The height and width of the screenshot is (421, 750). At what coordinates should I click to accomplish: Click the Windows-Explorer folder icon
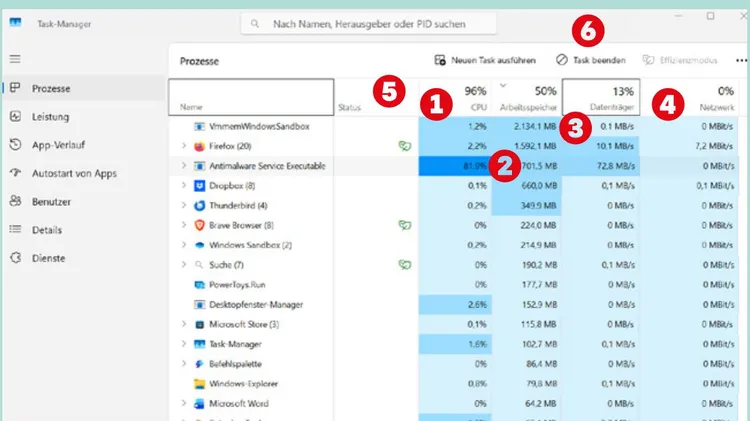pos(199,384)
